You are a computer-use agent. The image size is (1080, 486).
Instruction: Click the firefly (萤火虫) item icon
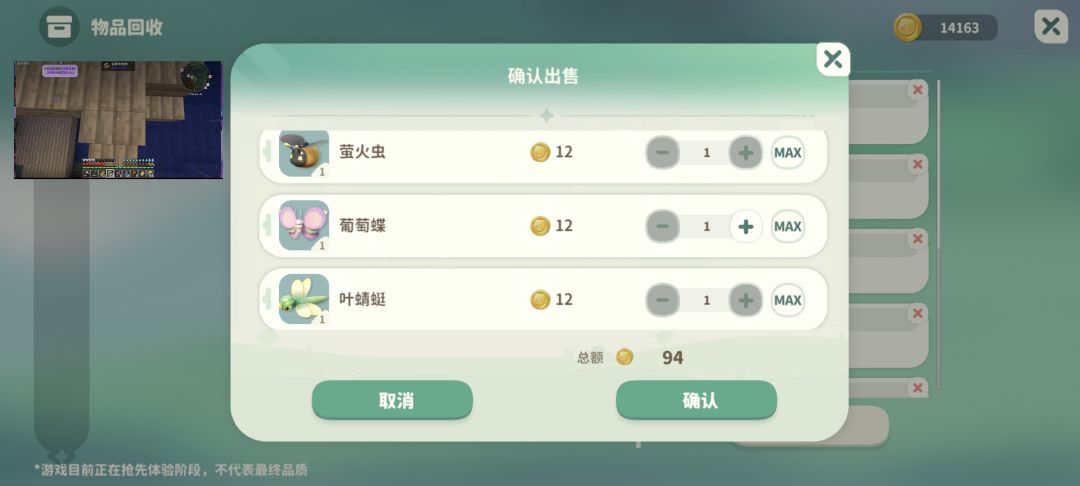tap(304, 153)
